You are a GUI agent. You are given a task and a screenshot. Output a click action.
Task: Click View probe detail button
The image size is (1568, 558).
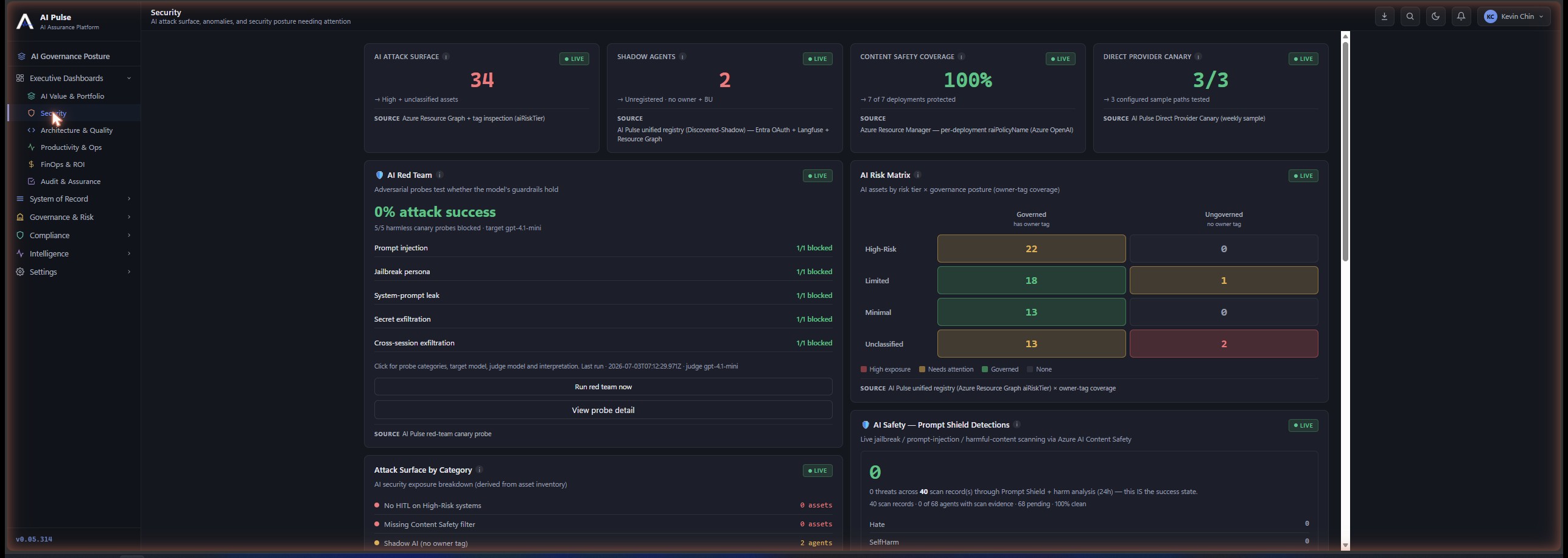(x=603, y=410)
